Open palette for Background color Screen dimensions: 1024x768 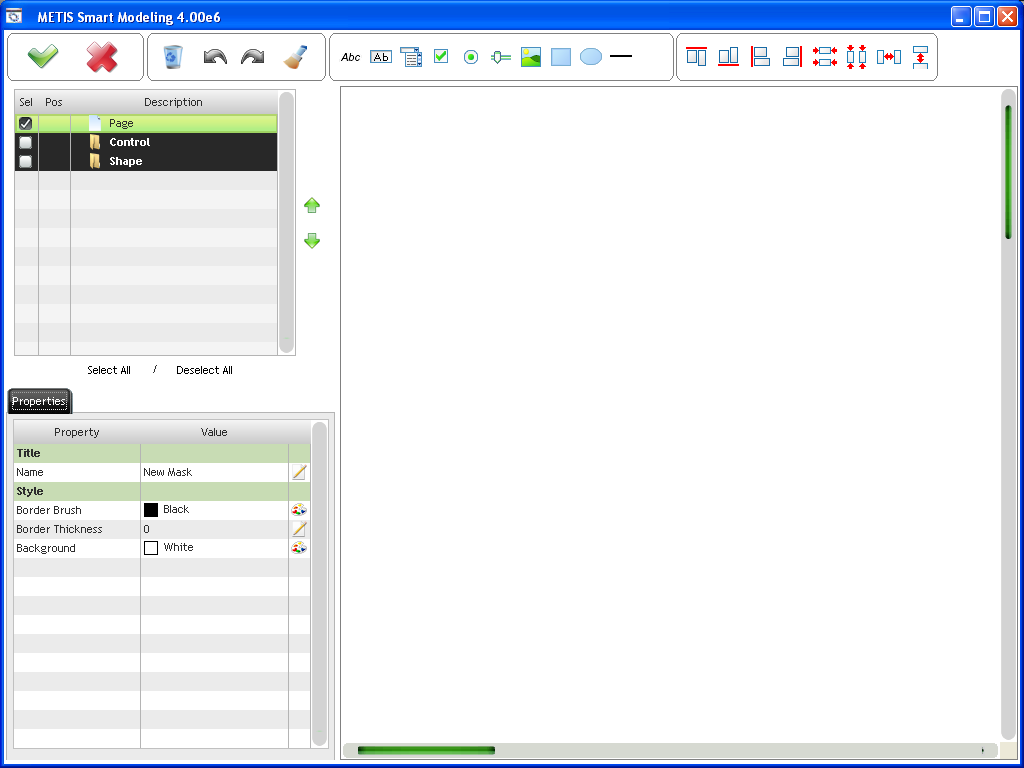[x=299, y=548]
